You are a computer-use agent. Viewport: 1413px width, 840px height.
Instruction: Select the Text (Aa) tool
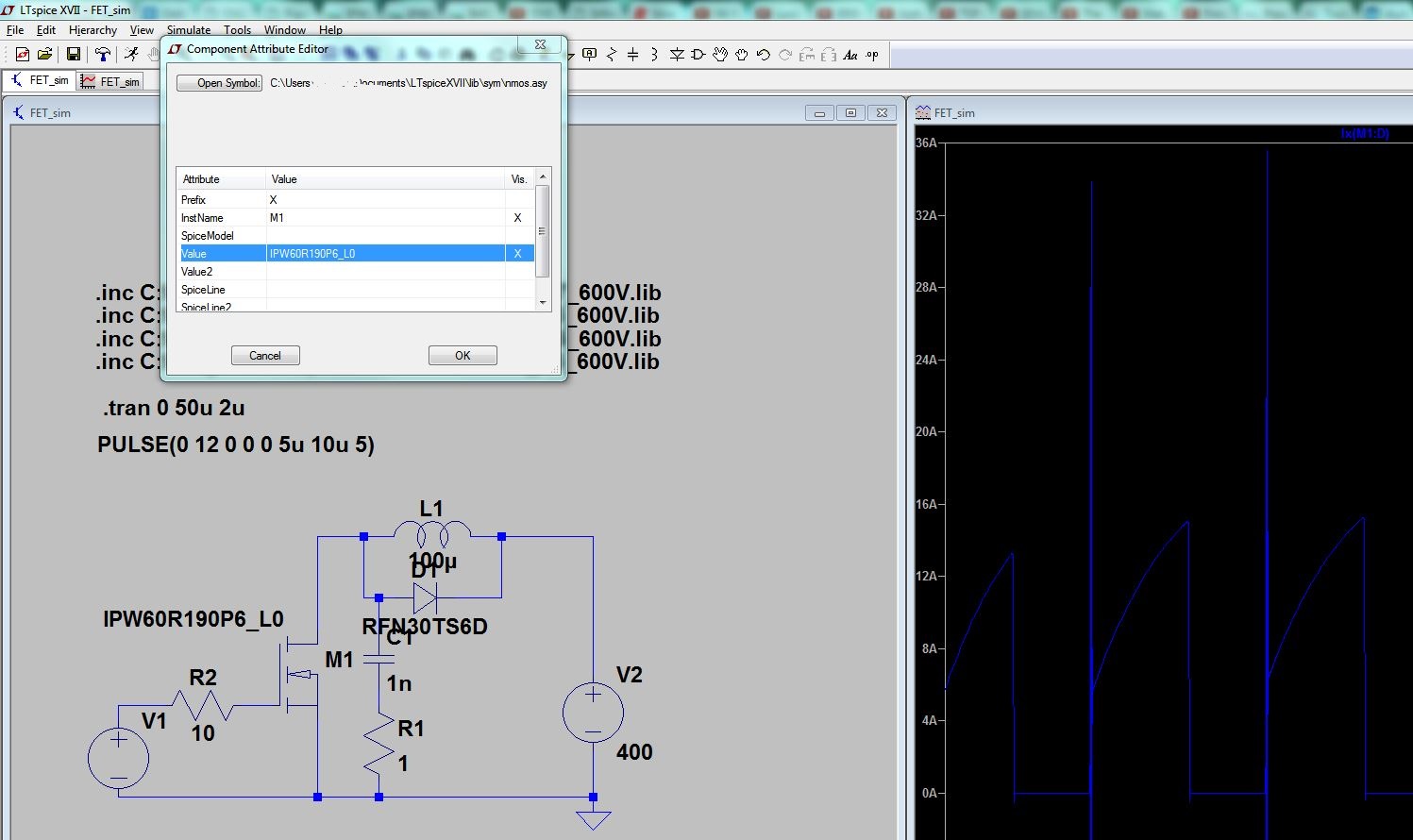point(850,55)
